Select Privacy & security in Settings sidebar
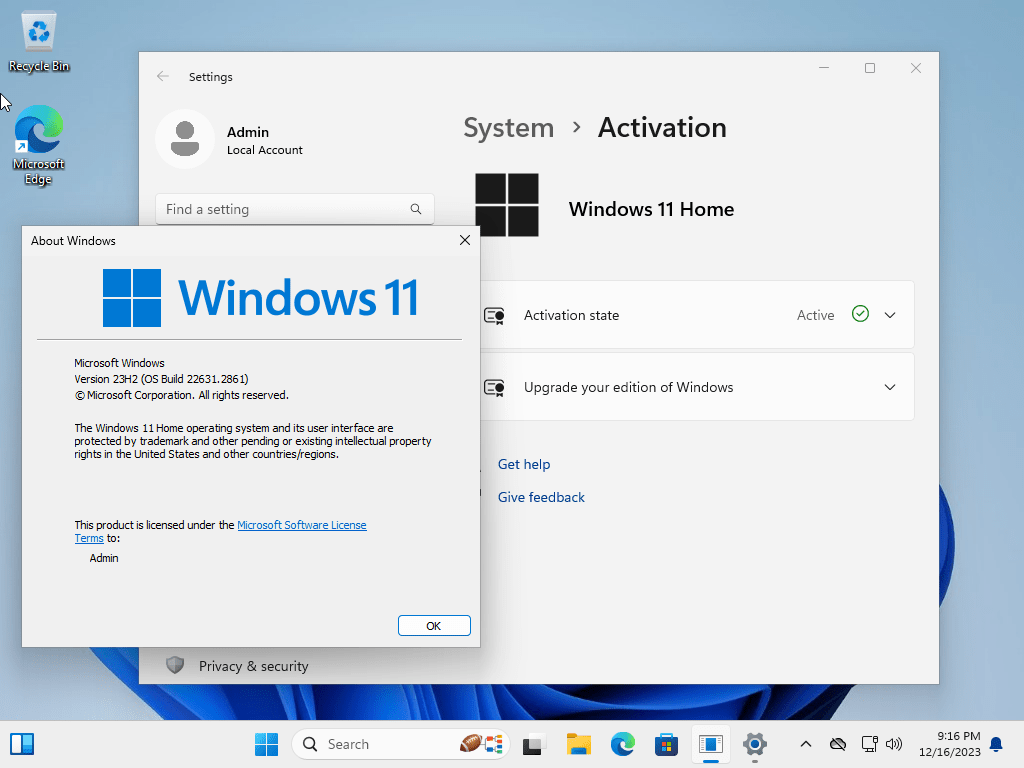 point(253,665)
